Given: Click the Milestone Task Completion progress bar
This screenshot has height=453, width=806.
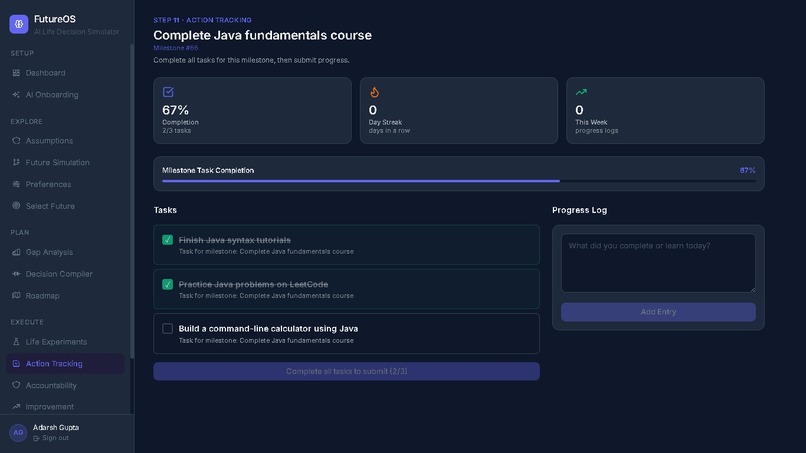Looking at the screenshot, I should 459,181.
